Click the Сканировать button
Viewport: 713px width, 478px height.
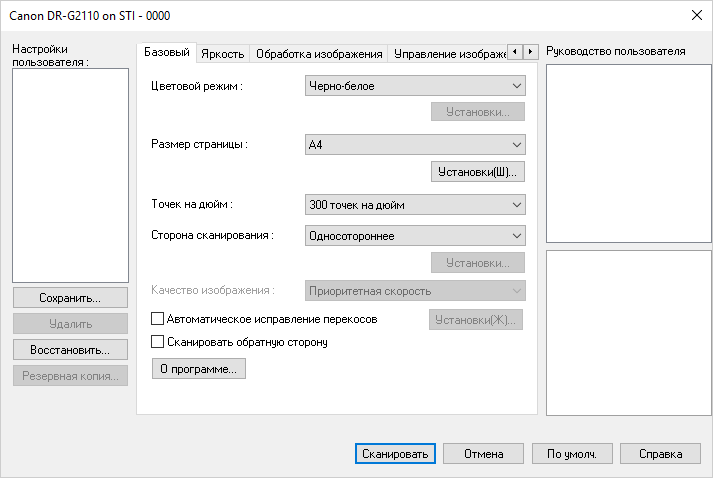point(395,454)
